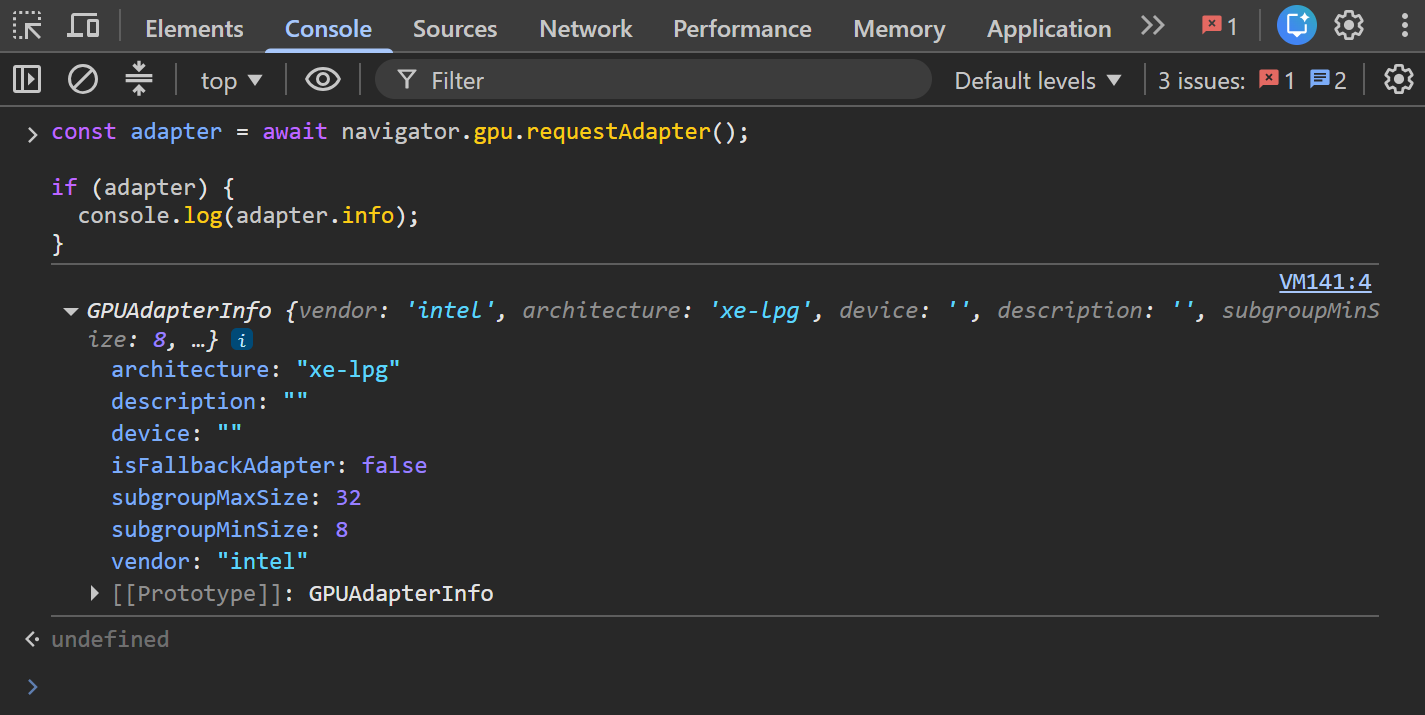Viewport: 1425px width, 715px height.
Task: Open the top JavaScript context dropdown
Action: pos(232,80)
